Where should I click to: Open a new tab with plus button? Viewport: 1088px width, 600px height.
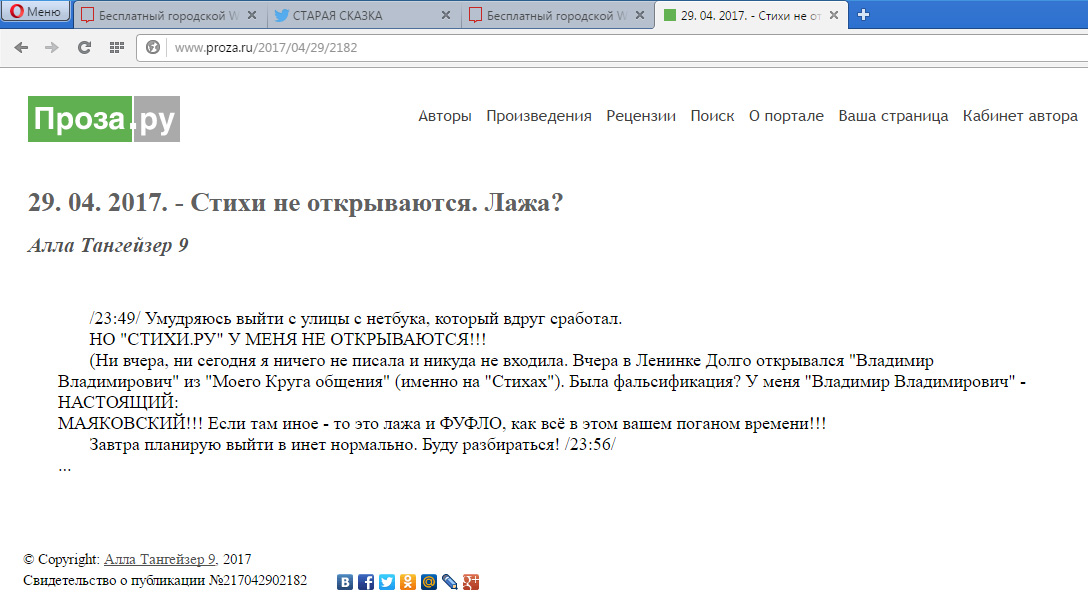[864, 14]
